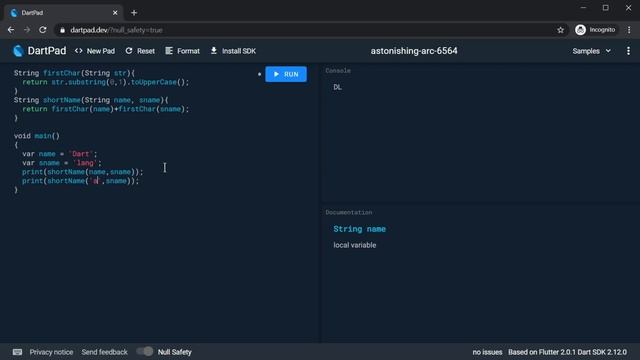Reload the DartPad page

click(x=43, y=30)
